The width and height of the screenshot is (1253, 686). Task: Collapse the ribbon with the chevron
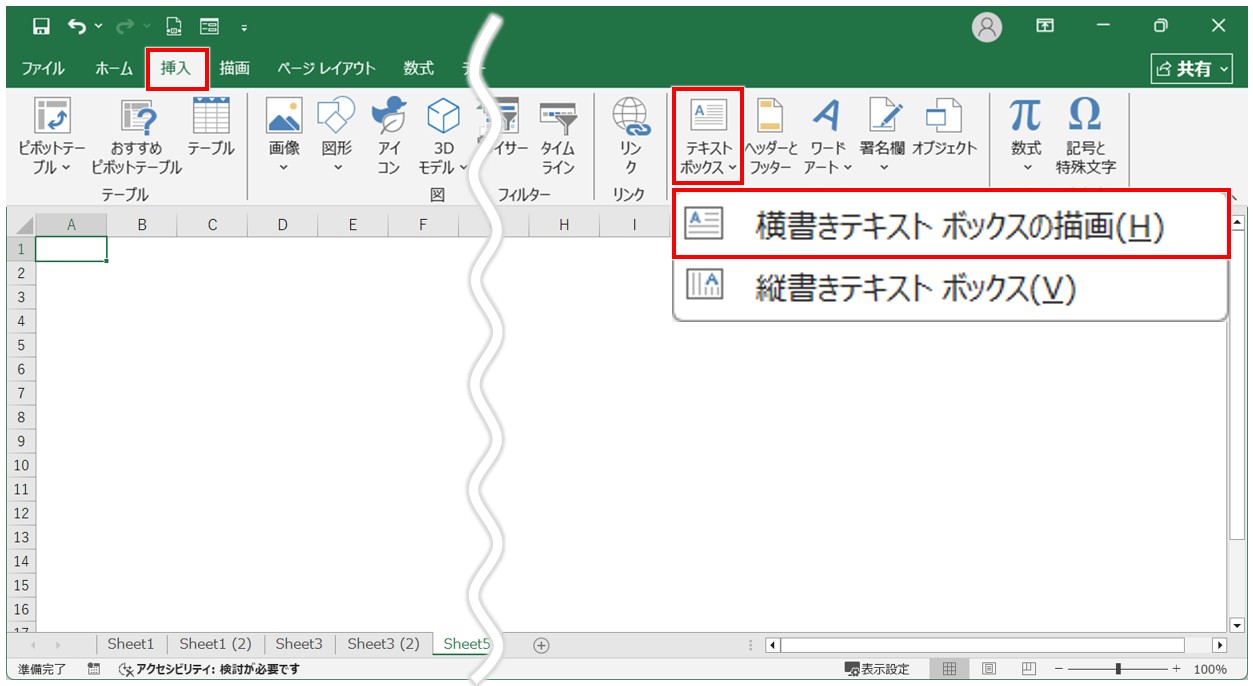tap(1236, 197)
